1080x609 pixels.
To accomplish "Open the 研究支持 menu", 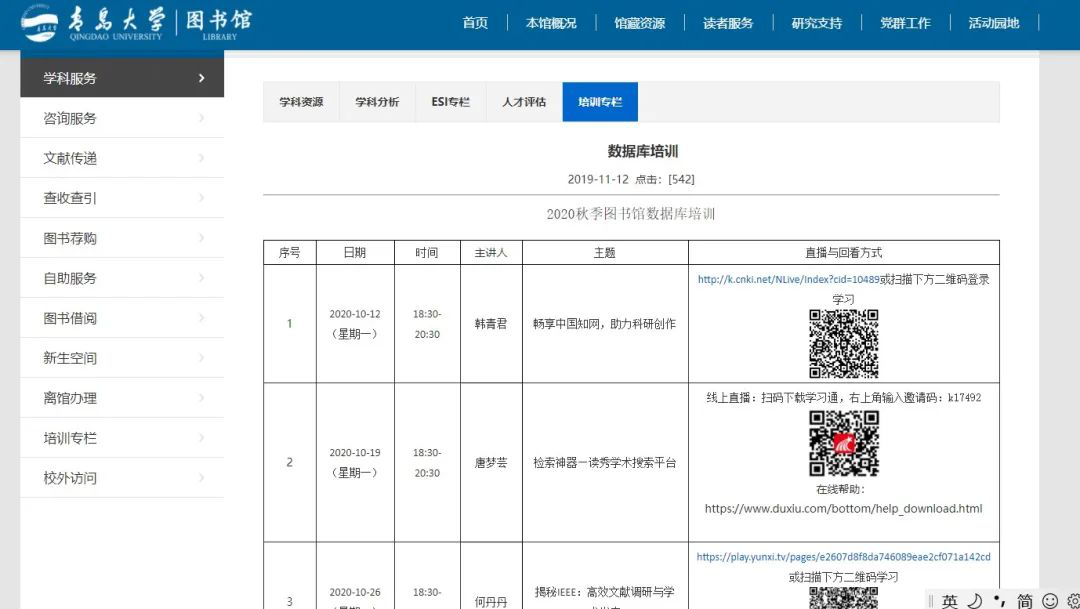I will point(817,23).
